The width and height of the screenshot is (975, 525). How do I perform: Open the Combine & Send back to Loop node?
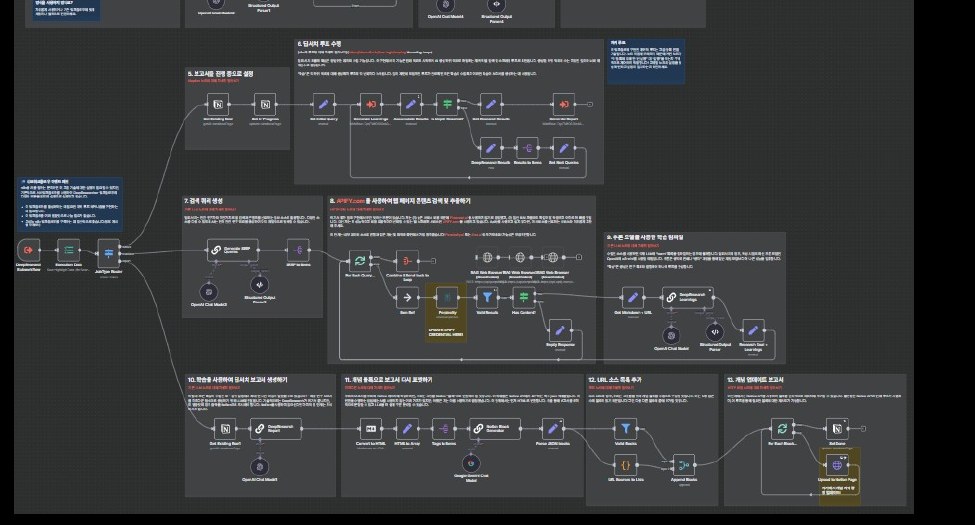[407, 261]
